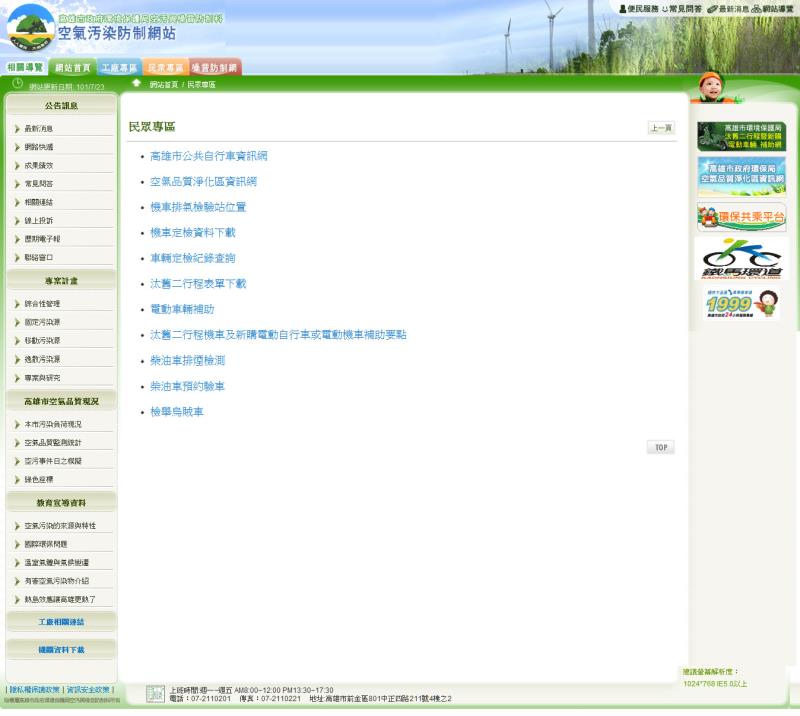Click the QR code icon in the footer
Image resolution: width=800 pixels, height=716 pixels.
[155, 694]
